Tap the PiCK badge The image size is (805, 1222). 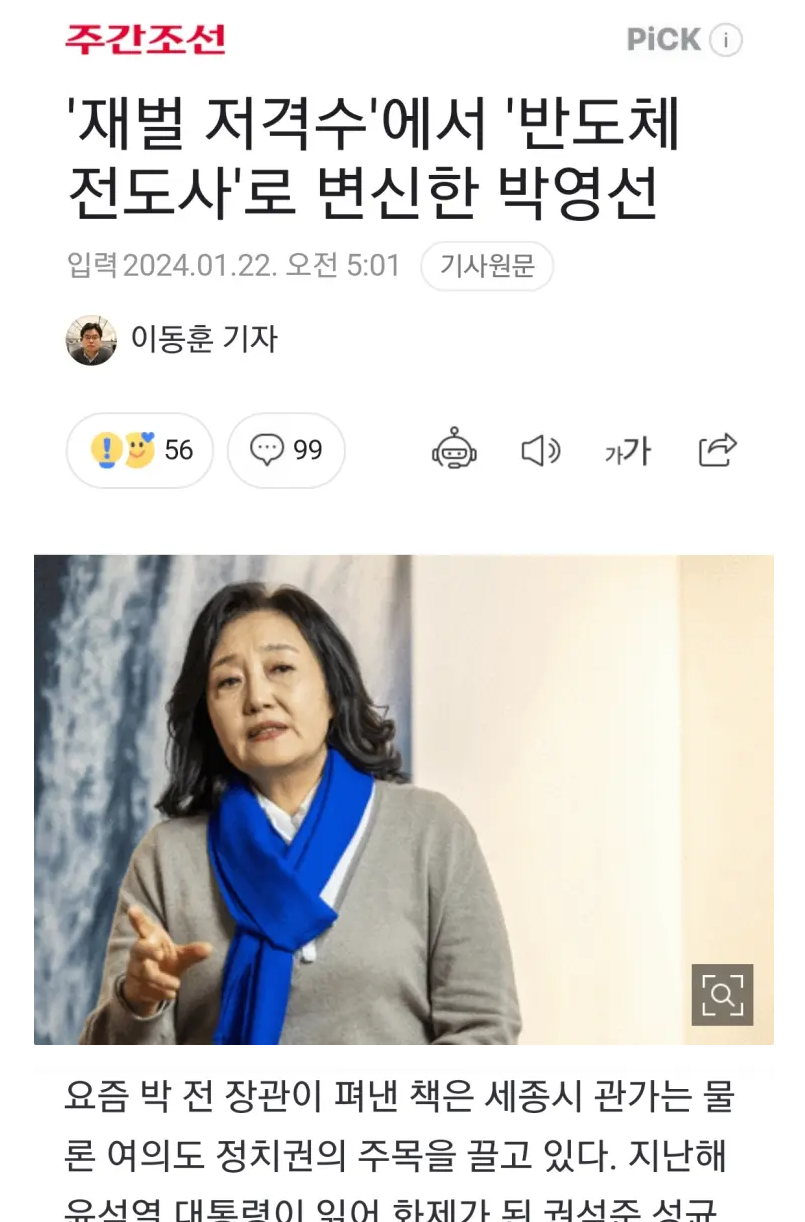[663, 40]
